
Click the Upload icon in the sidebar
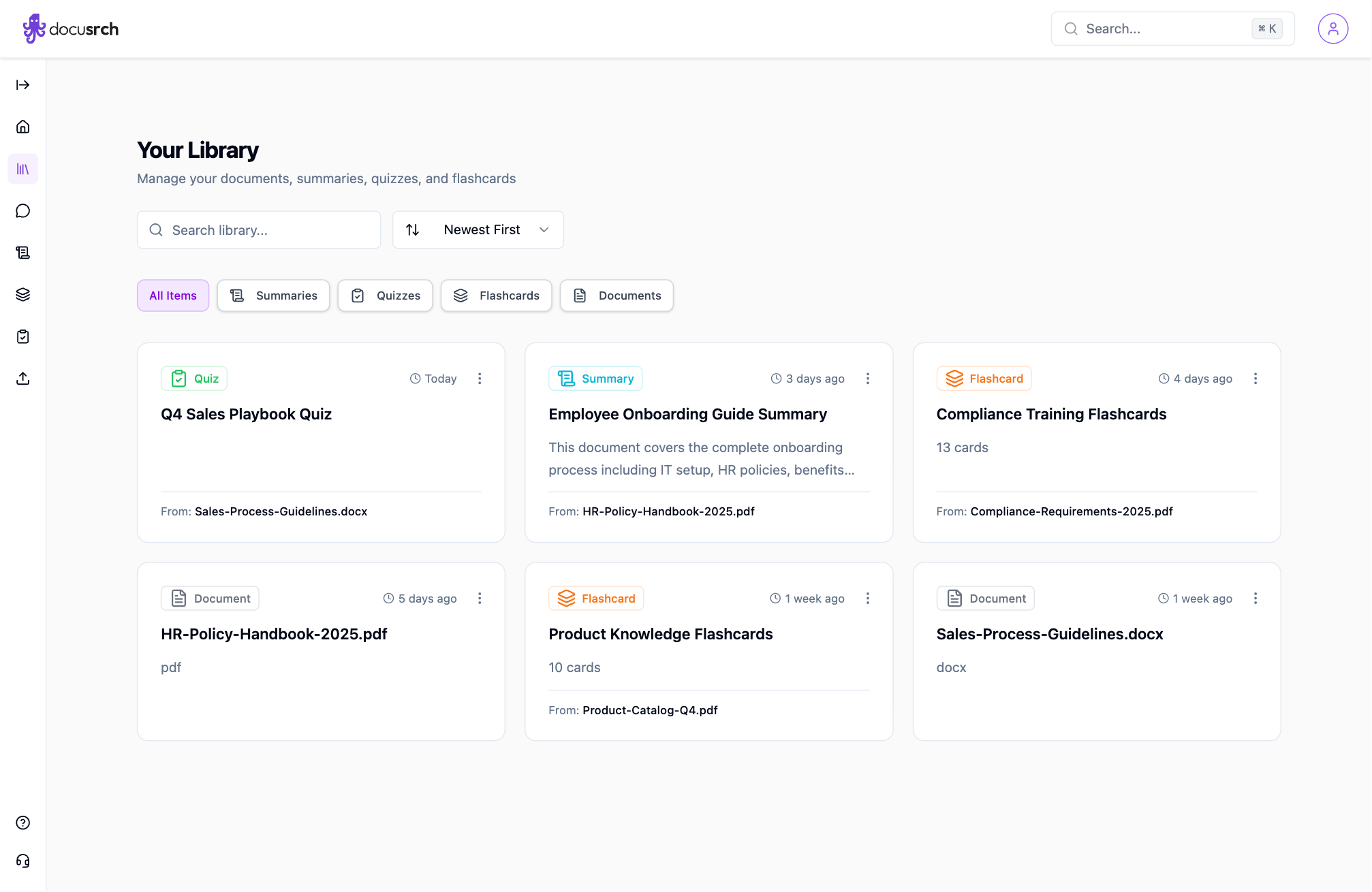point(22,379)
